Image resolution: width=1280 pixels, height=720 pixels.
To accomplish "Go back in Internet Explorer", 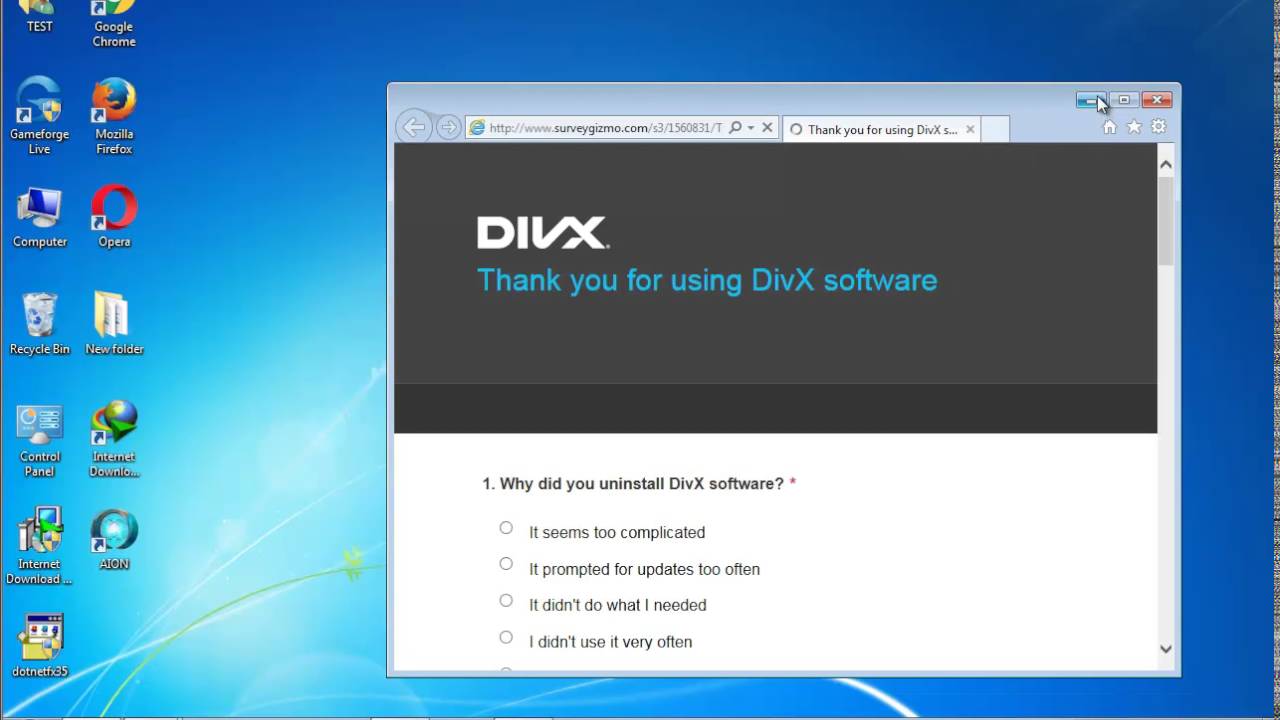I will pyautogui.click(x=413, y=127).
